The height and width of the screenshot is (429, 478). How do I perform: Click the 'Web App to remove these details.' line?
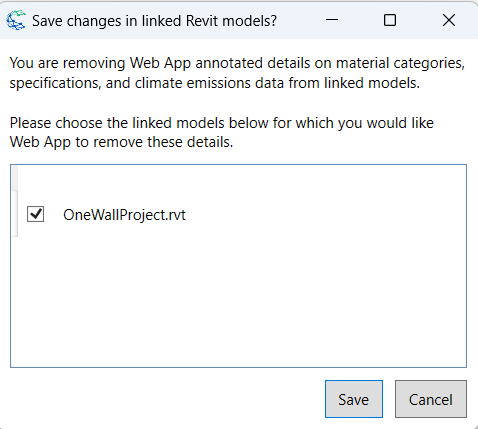tap(121, 142)
